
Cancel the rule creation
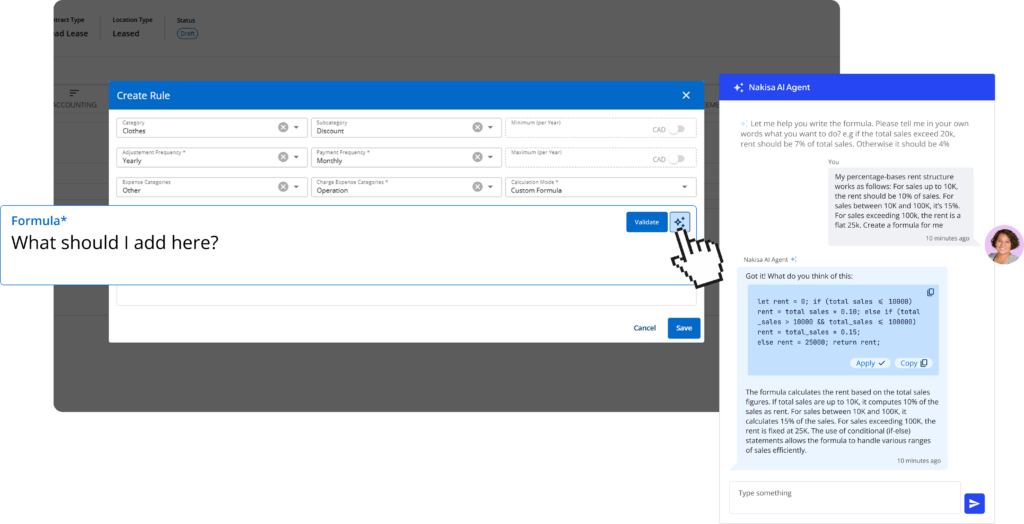tap(644, 328)
